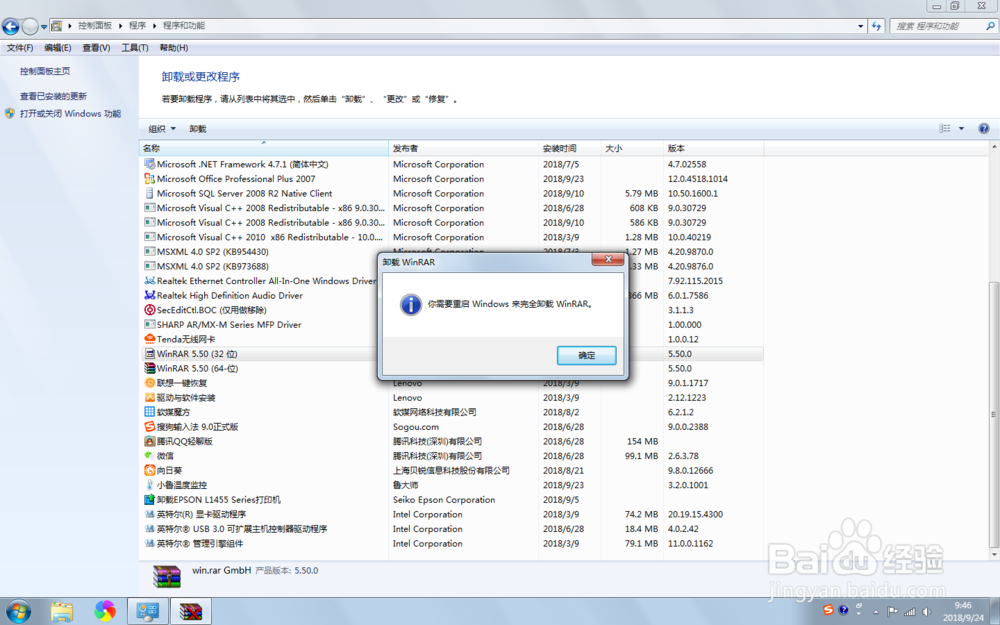The width and height of the screenshot is (1000, 625).
Task: Click the Back navigation arrow button
Action: pyautogui.click(x=10, y=26)
